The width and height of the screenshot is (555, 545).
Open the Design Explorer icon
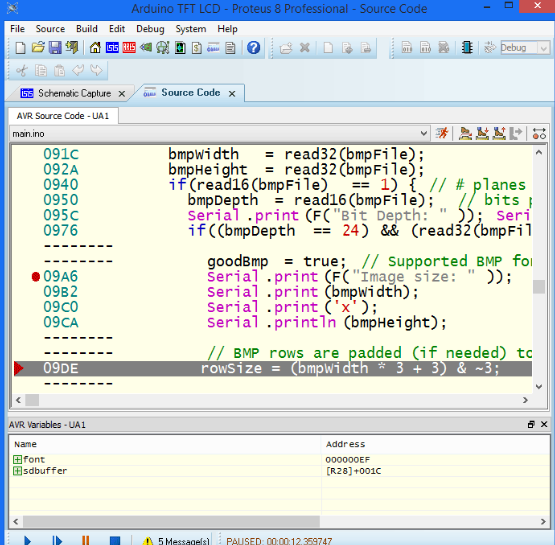click(x=180, y=47)
